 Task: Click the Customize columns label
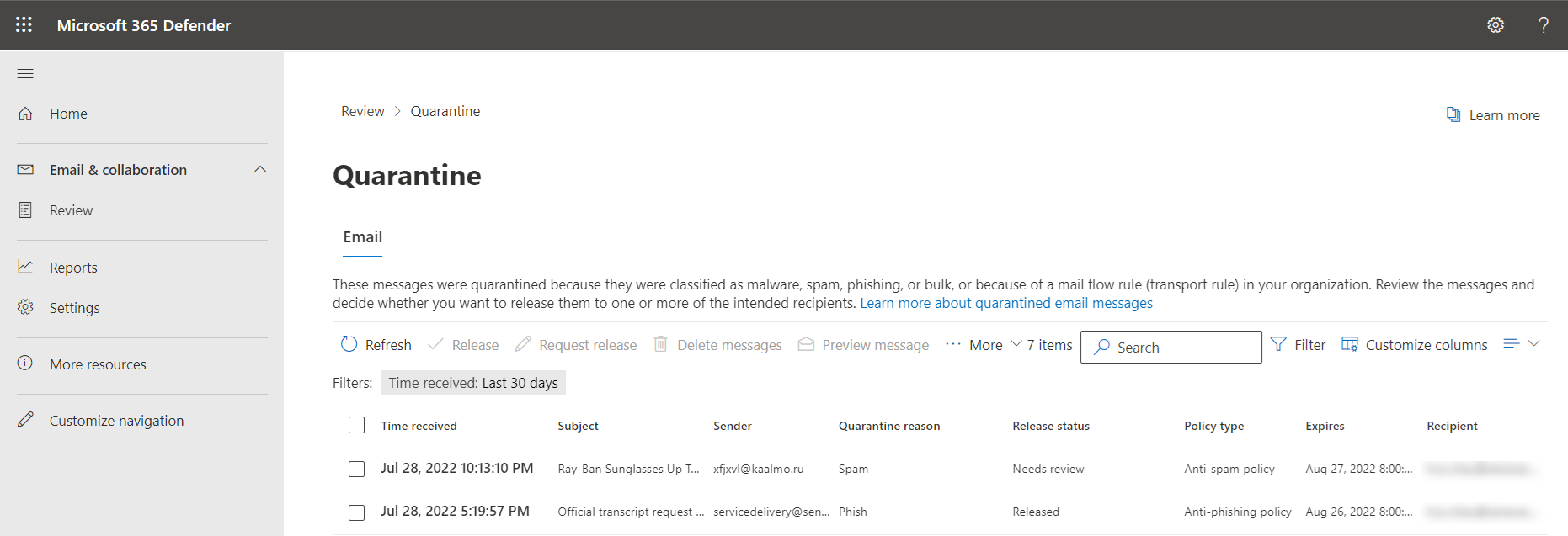point(1427,345)
